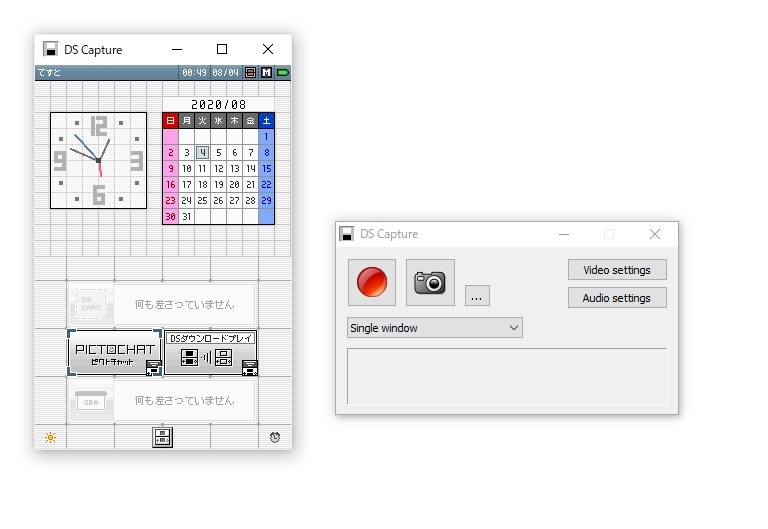Viewport: 768px width, 529px height.
Task: Minimize the DS Capture control window
Action: click(564, 234)
